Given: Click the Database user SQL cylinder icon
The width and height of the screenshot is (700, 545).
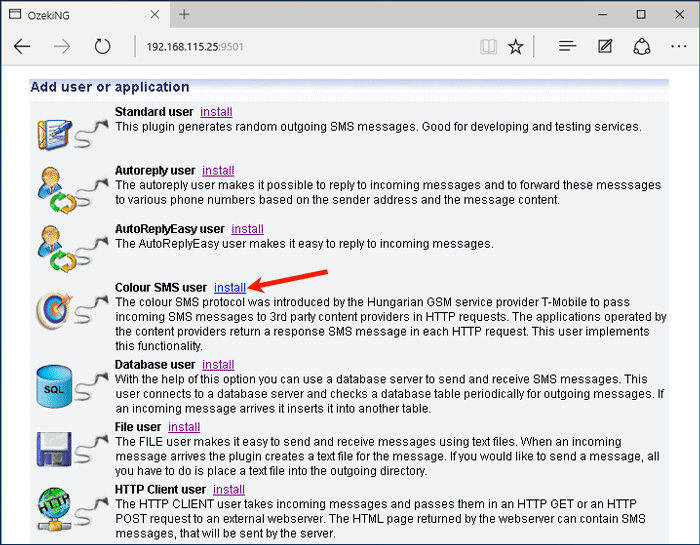Looking at the screenshot, I should [x=54, y=387].
